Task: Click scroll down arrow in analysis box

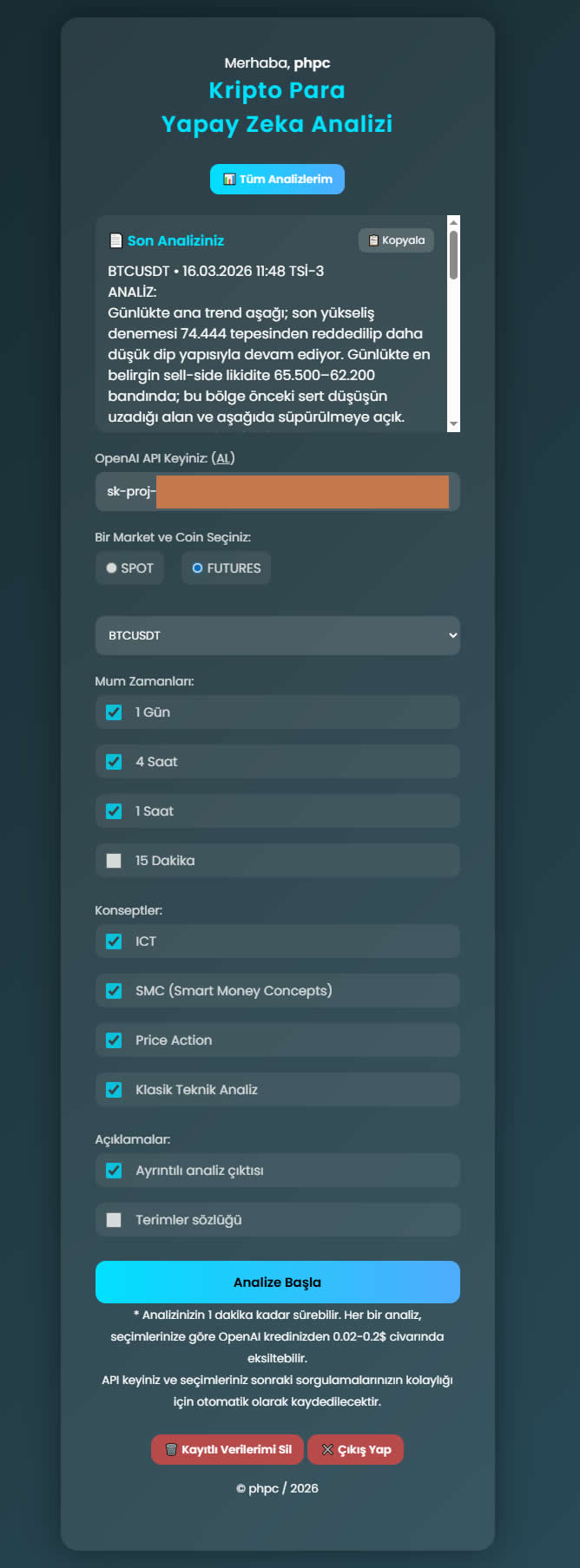Action: [453, 424]
